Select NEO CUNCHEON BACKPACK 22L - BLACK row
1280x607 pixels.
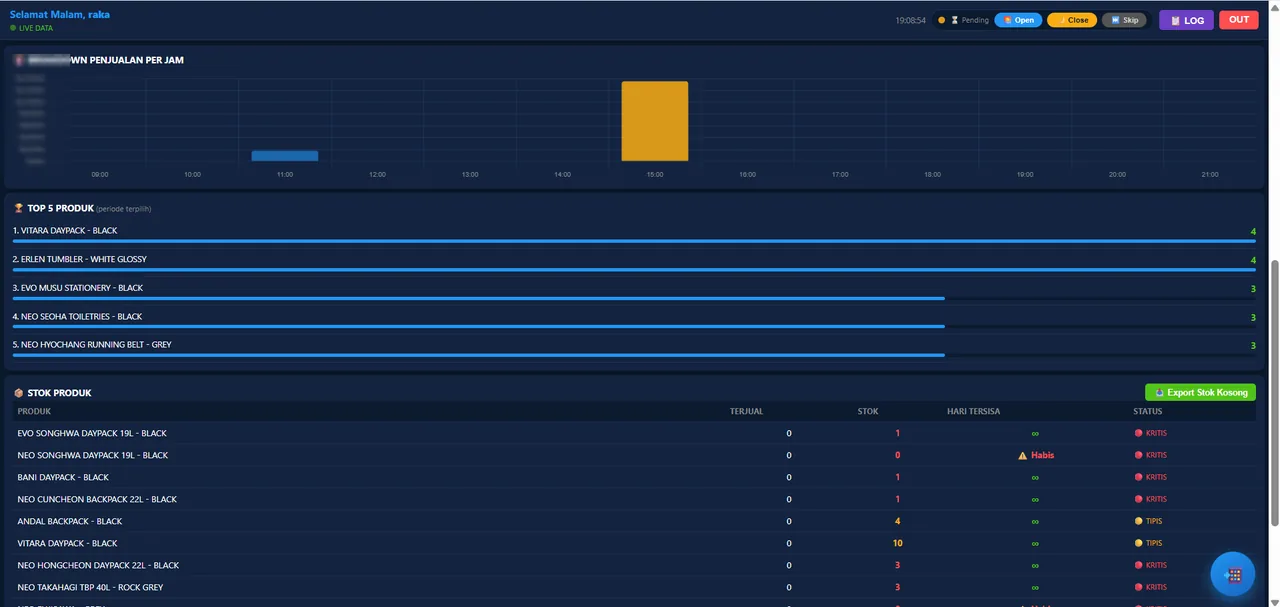[x=634, y=499]
